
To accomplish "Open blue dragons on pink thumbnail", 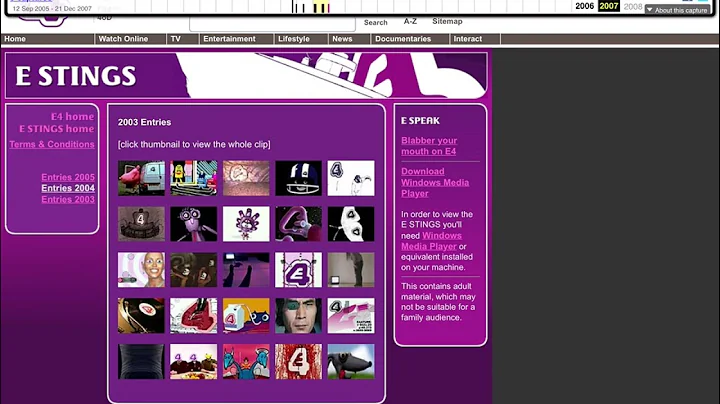I will pos(246,362).
